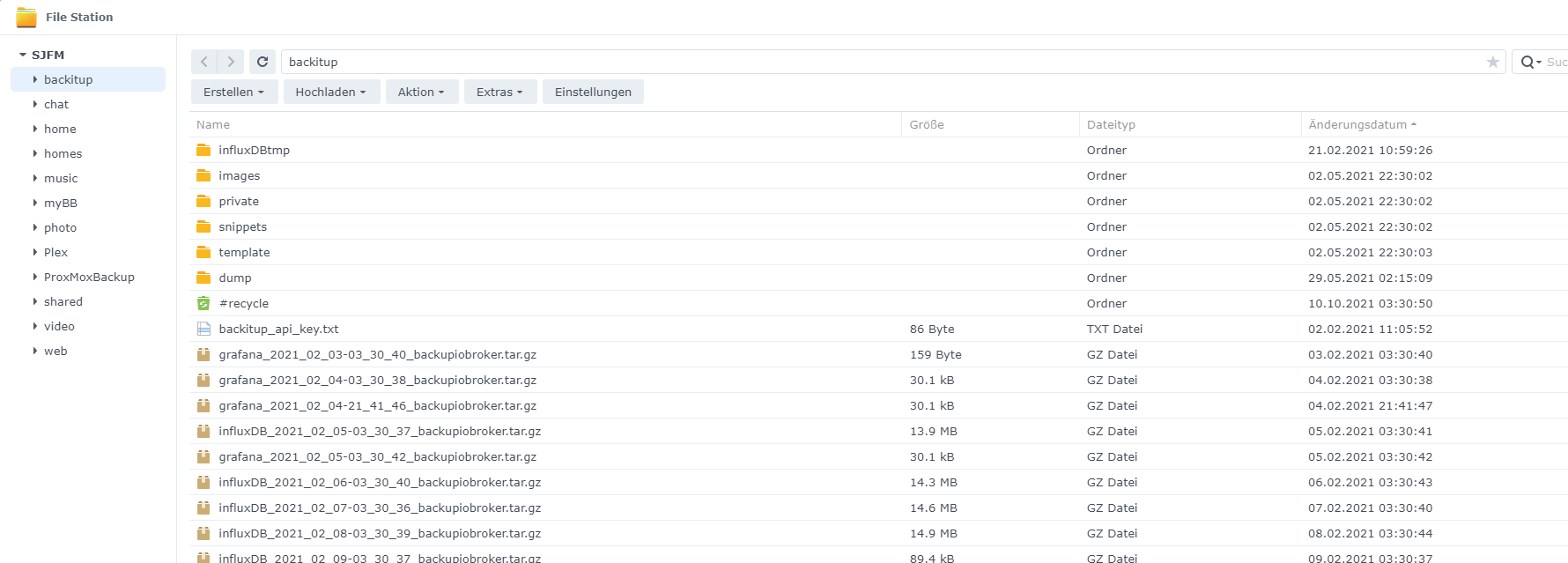Add backitup to favorites with star icon

1492,62
